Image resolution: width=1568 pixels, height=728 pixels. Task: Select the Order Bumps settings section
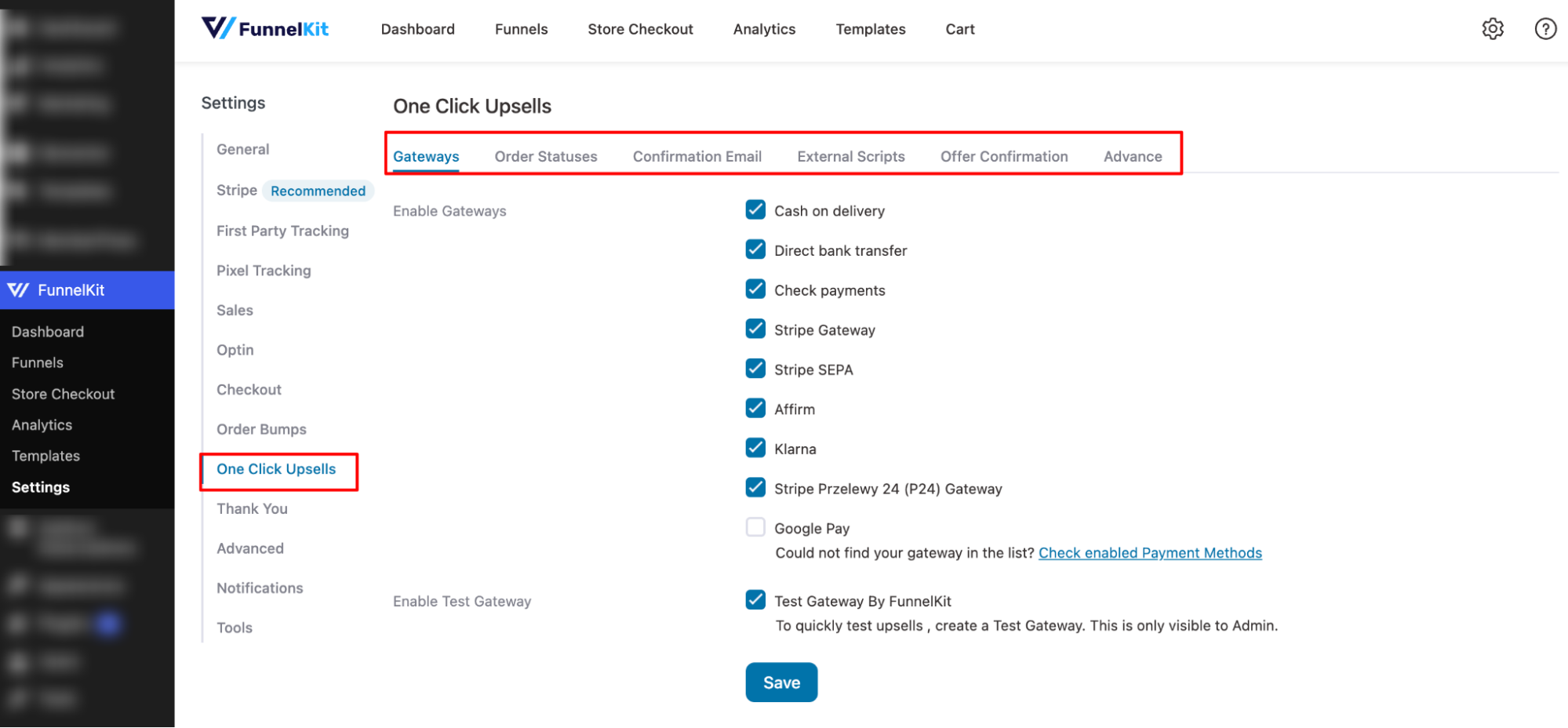click(261, 429)
